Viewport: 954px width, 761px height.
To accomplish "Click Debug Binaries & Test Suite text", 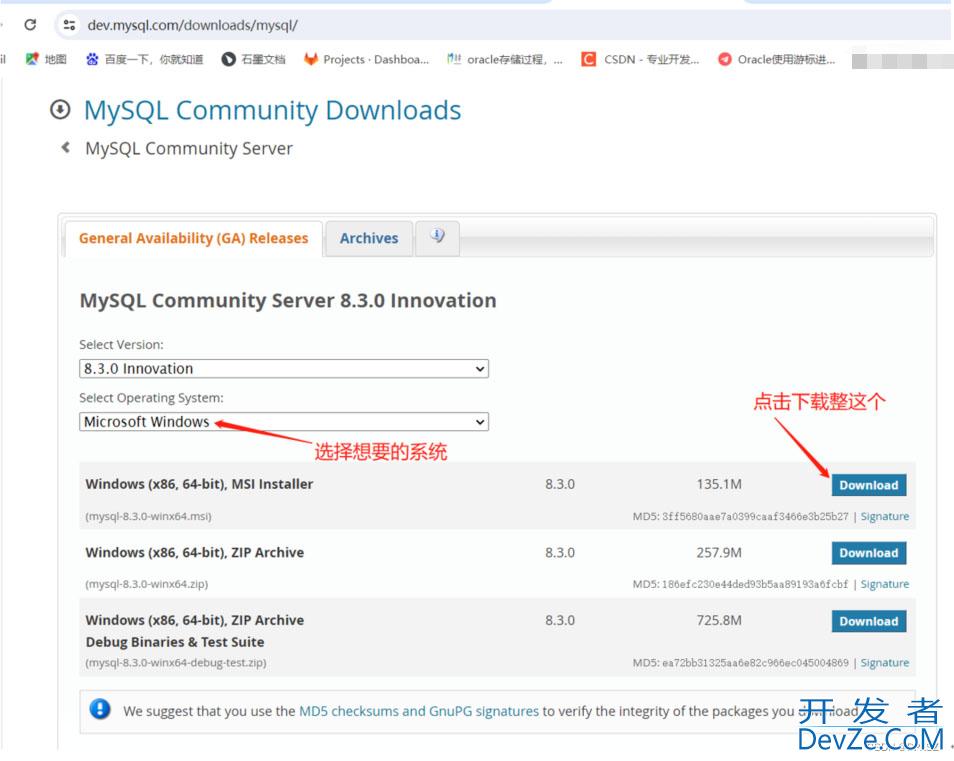I will tap(175, 642).
